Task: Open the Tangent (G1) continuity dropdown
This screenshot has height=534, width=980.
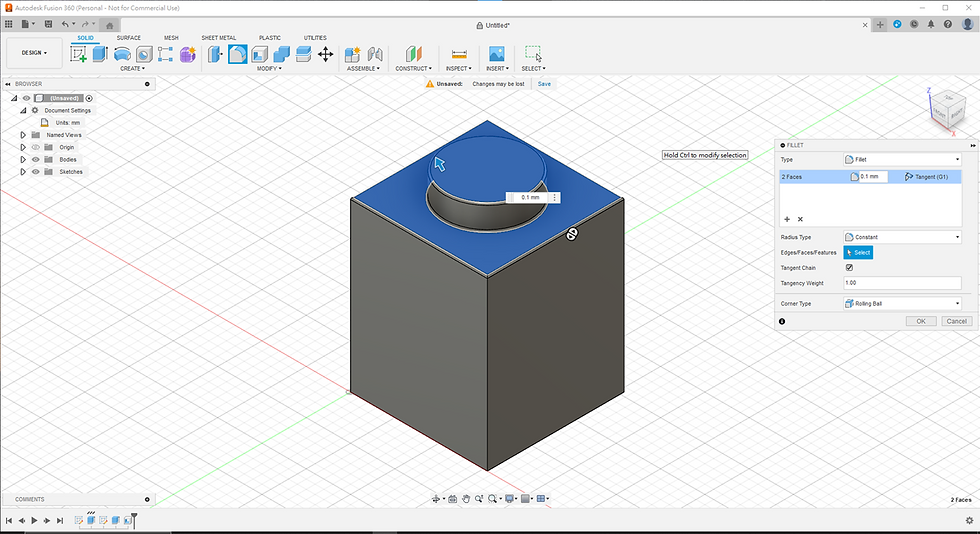Action: [926, 177]
